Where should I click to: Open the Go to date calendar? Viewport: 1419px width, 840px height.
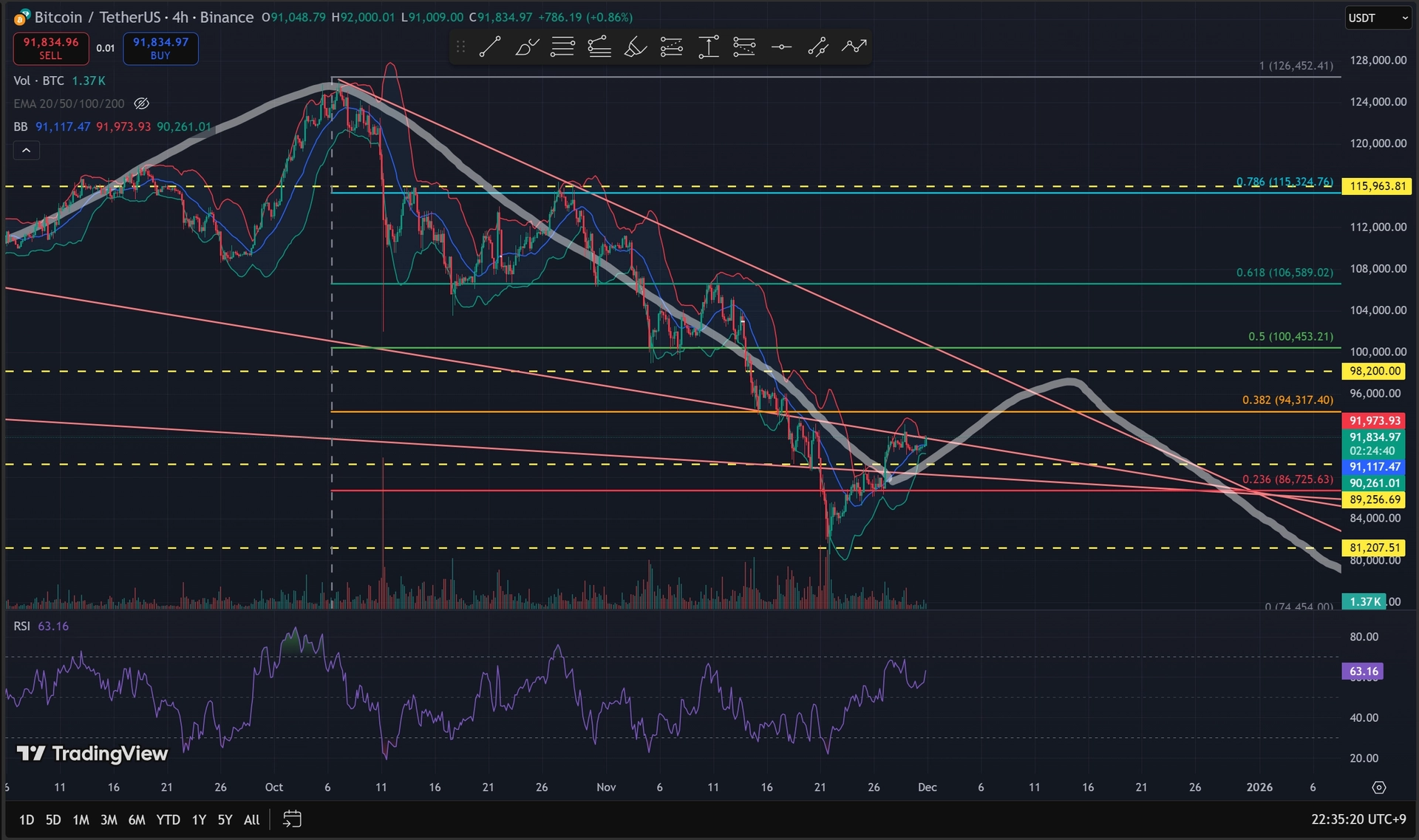pos(292,819)
